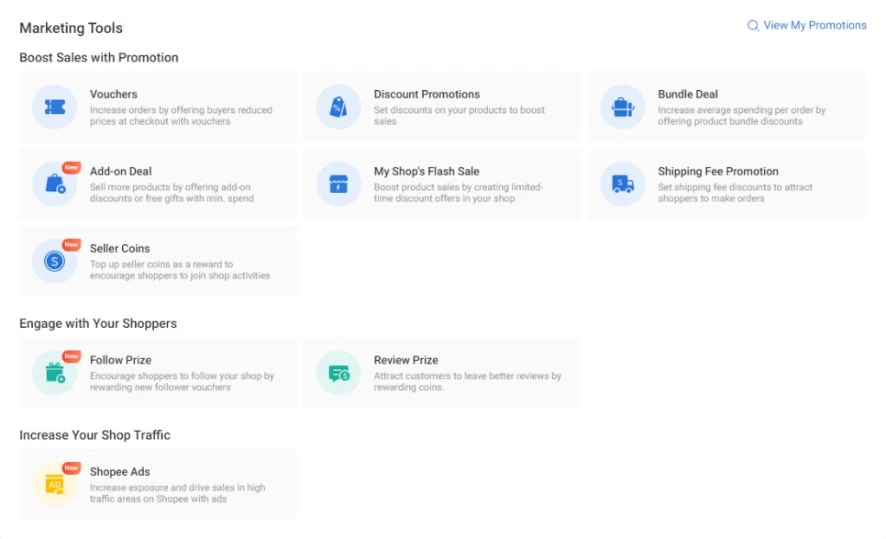The image size is (886, 539).
Task: Open My Shop's Flash Sale title
Action: [x=427, y=171]
